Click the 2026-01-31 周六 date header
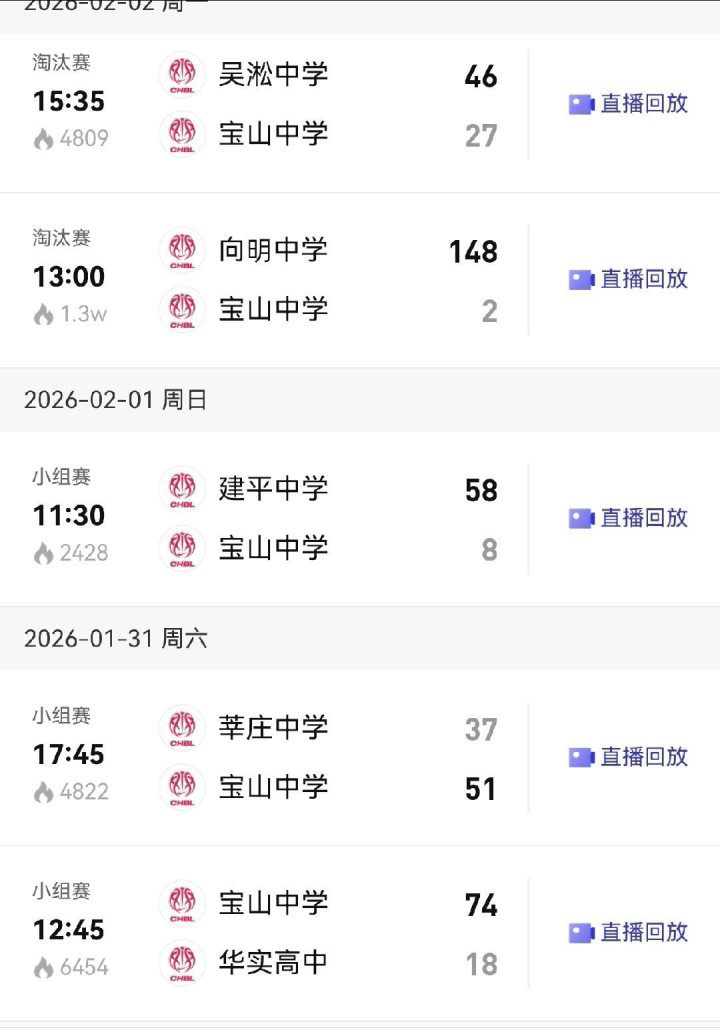The height and width of the screenshot is (1028, 720). pyautogui.click(x=115, y=638)
